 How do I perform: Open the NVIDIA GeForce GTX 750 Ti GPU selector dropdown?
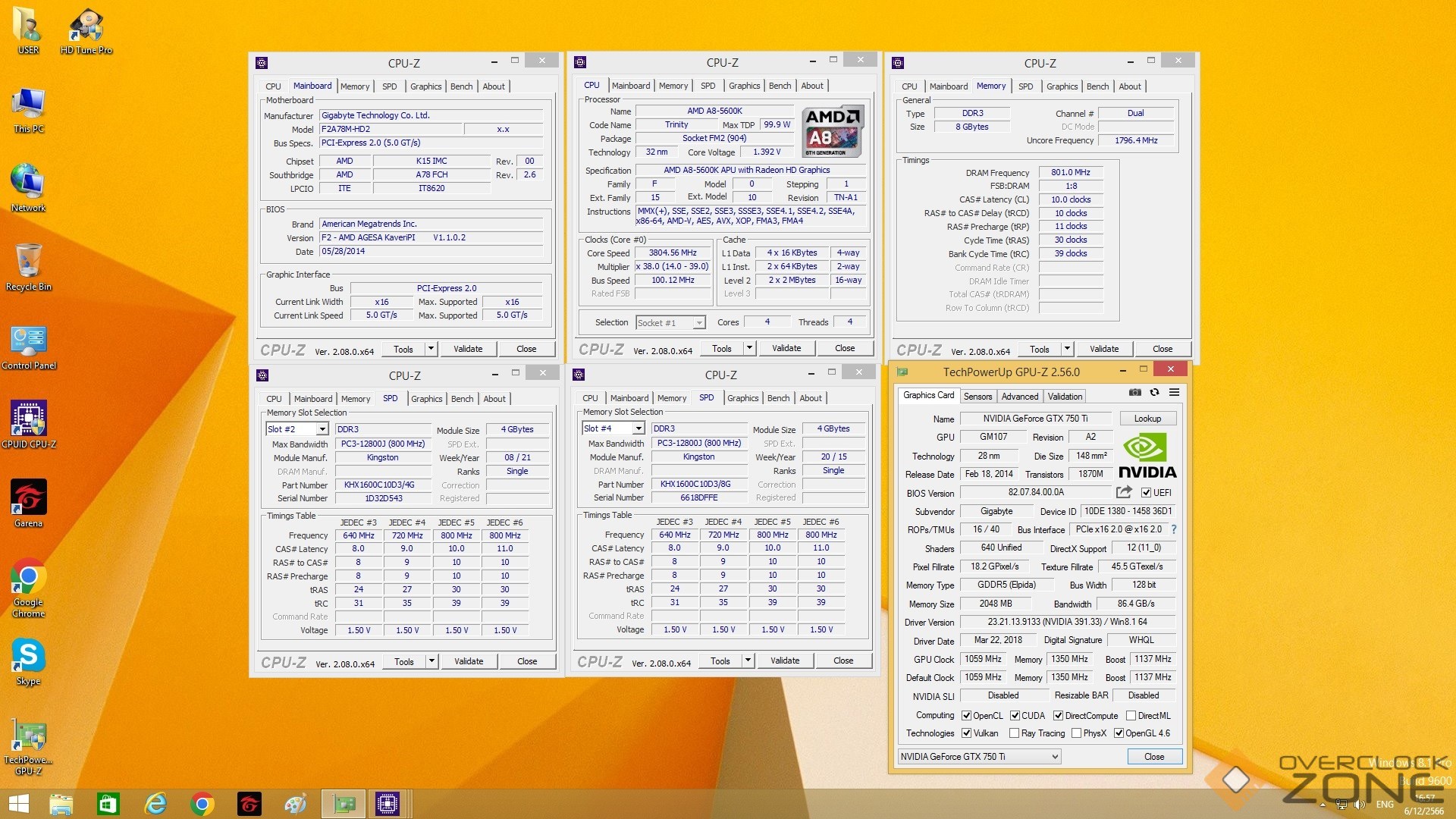click(1054, 757)
